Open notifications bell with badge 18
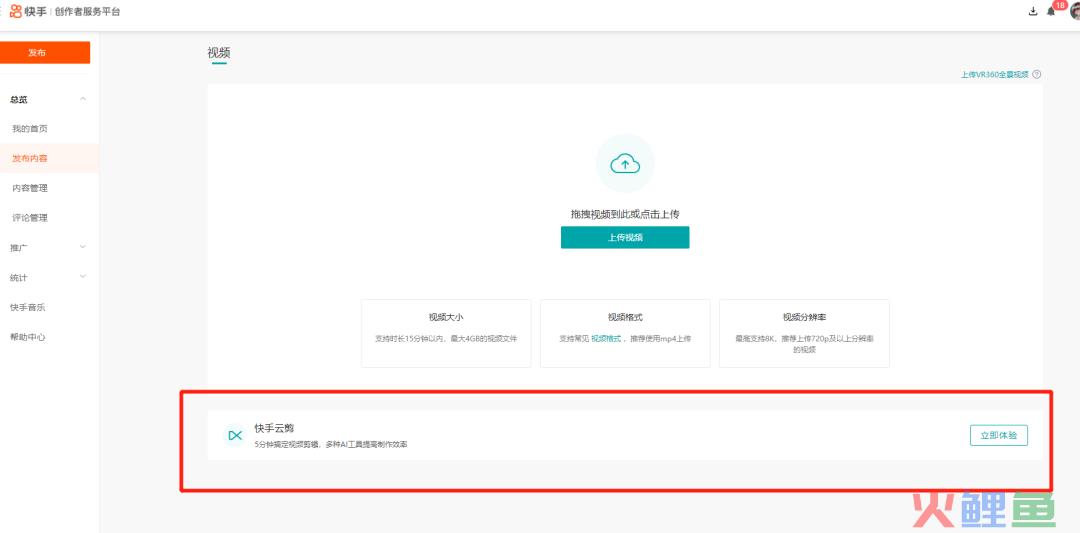 pos(1051,11)
